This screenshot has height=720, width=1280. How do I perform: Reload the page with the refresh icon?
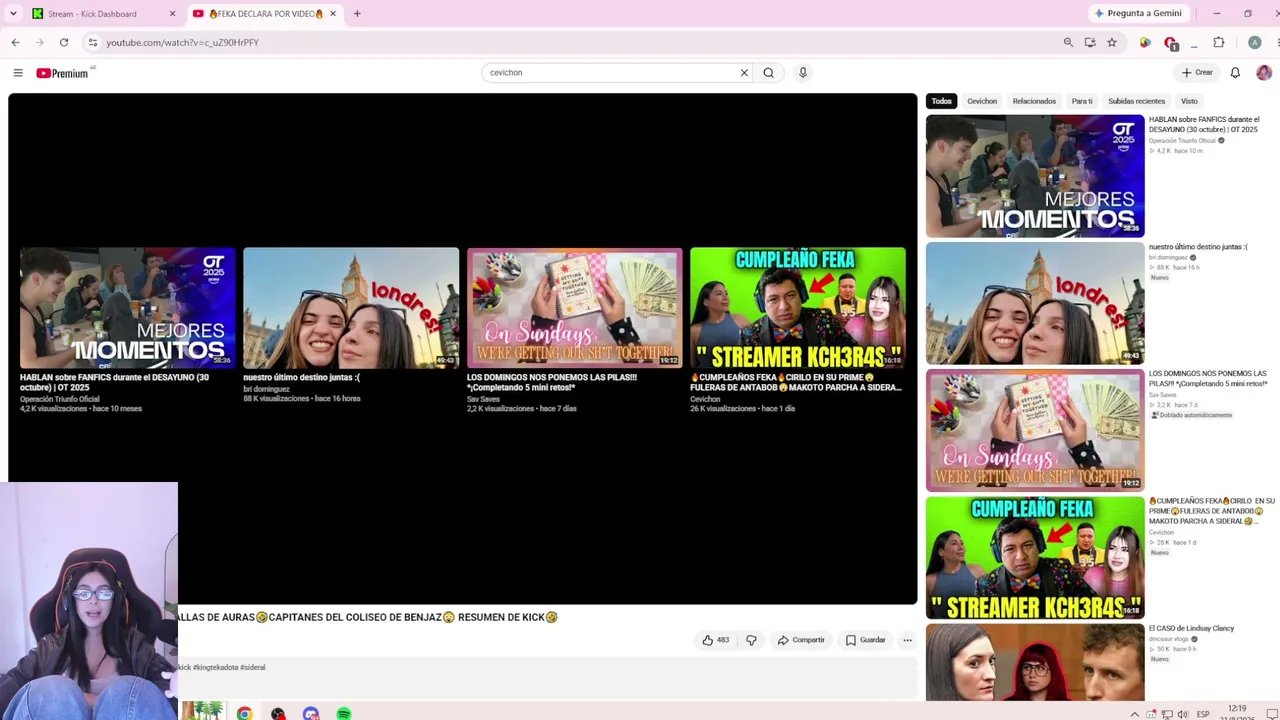point(64,42)
